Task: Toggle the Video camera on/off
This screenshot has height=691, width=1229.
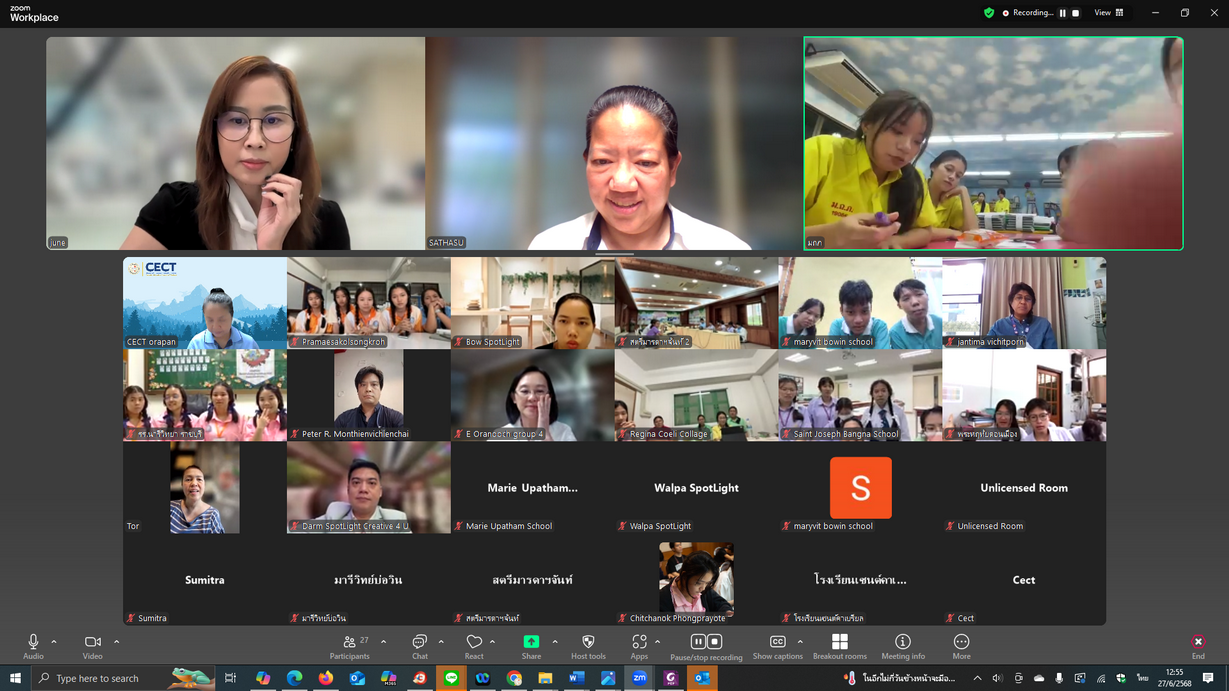Action: pyautogui.click(x=92, y=643)
